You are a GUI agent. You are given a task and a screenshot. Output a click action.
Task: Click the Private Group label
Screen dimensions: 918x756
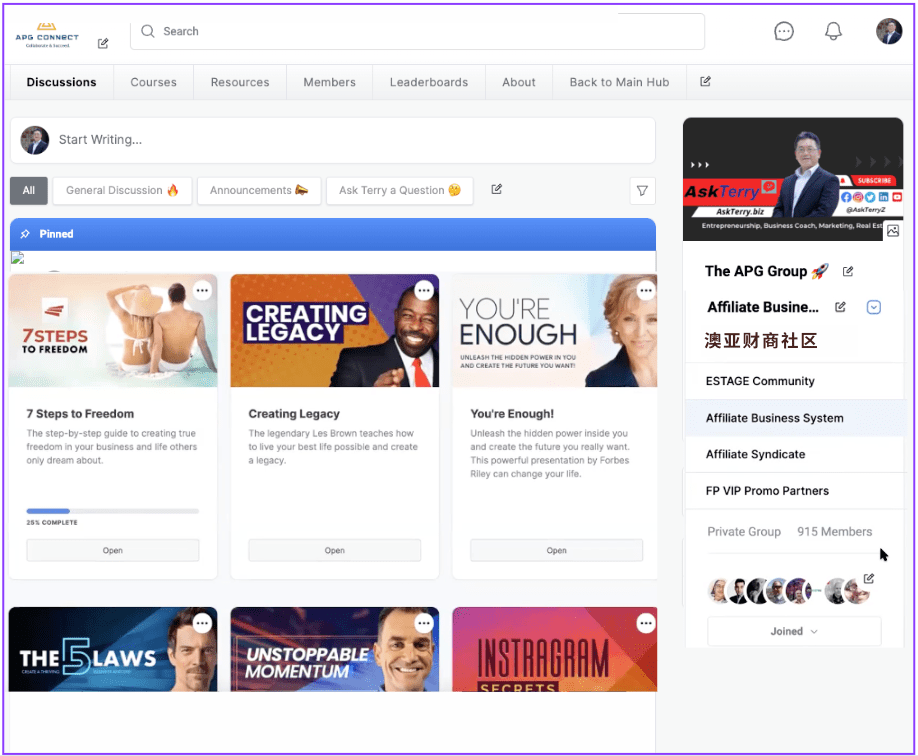point(744,532)
